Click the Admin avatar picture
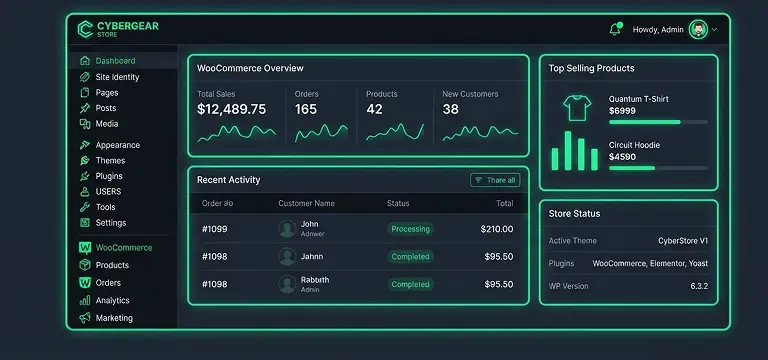768x360 pixels. pos(698,29)
